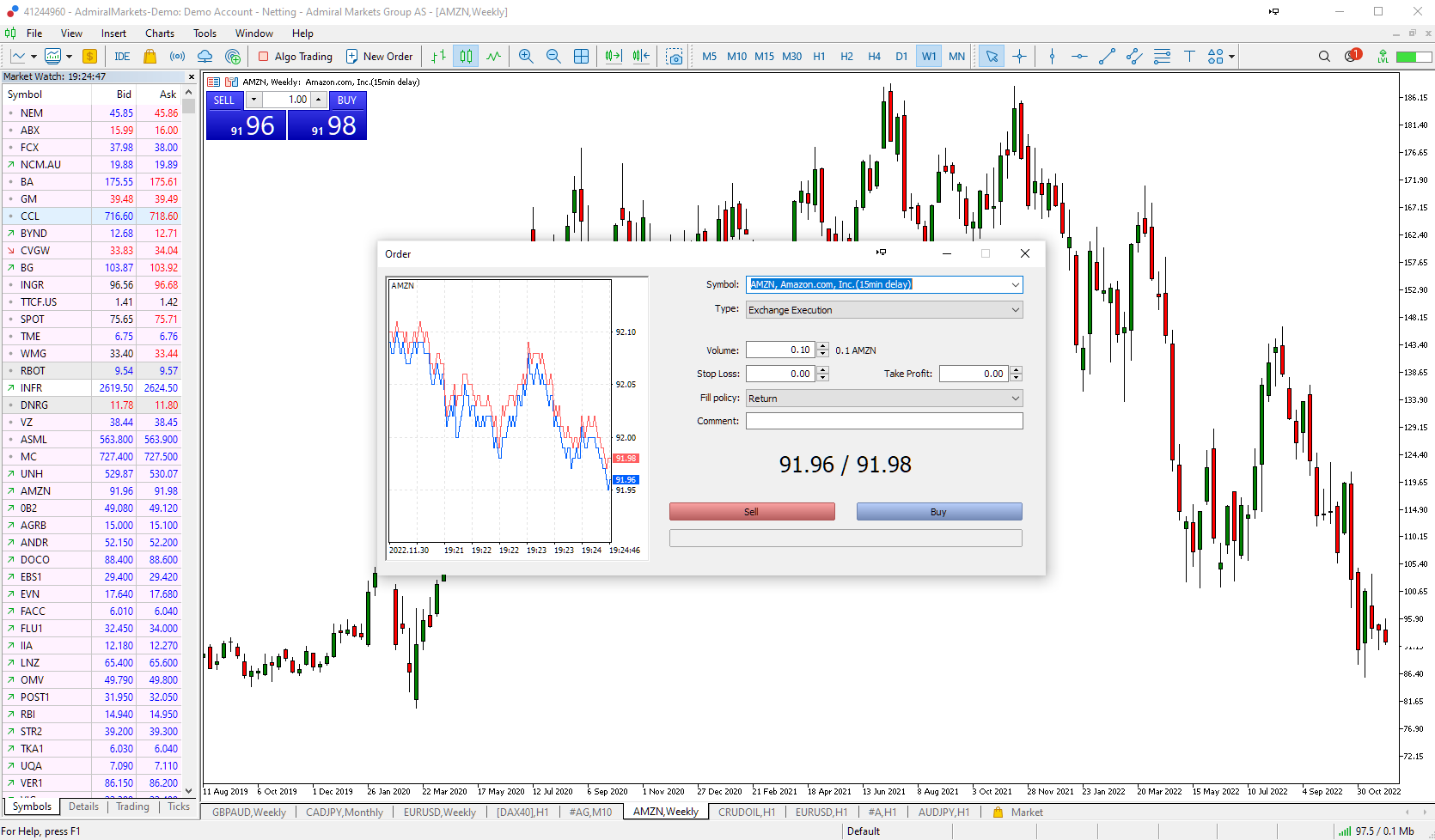Increase the Stop Loss value with spinner
The height and width of the screenshot is (840, 1435).
click(823, 370)
